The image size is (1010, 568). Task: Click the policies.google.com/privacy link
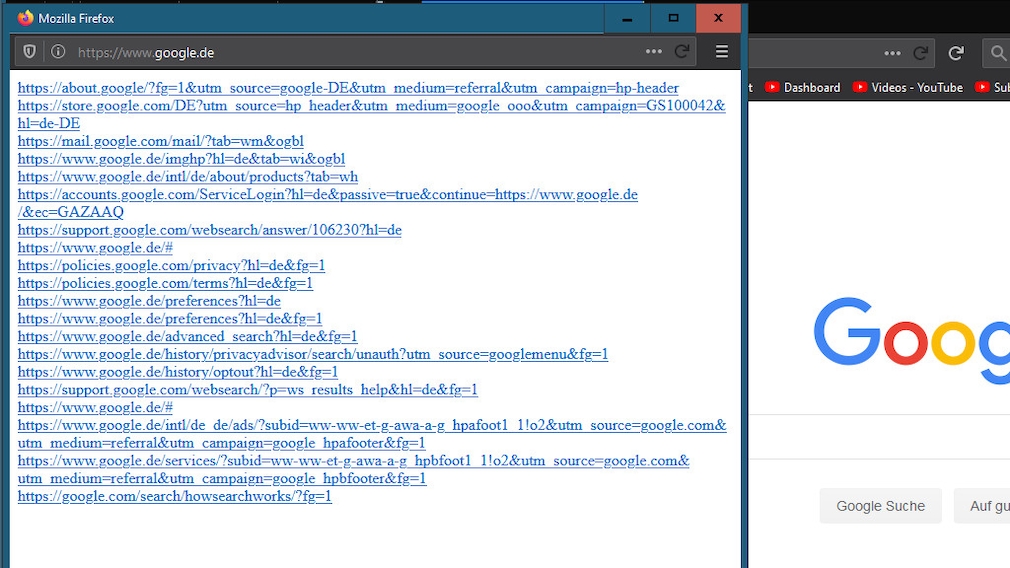click(171, 265)
